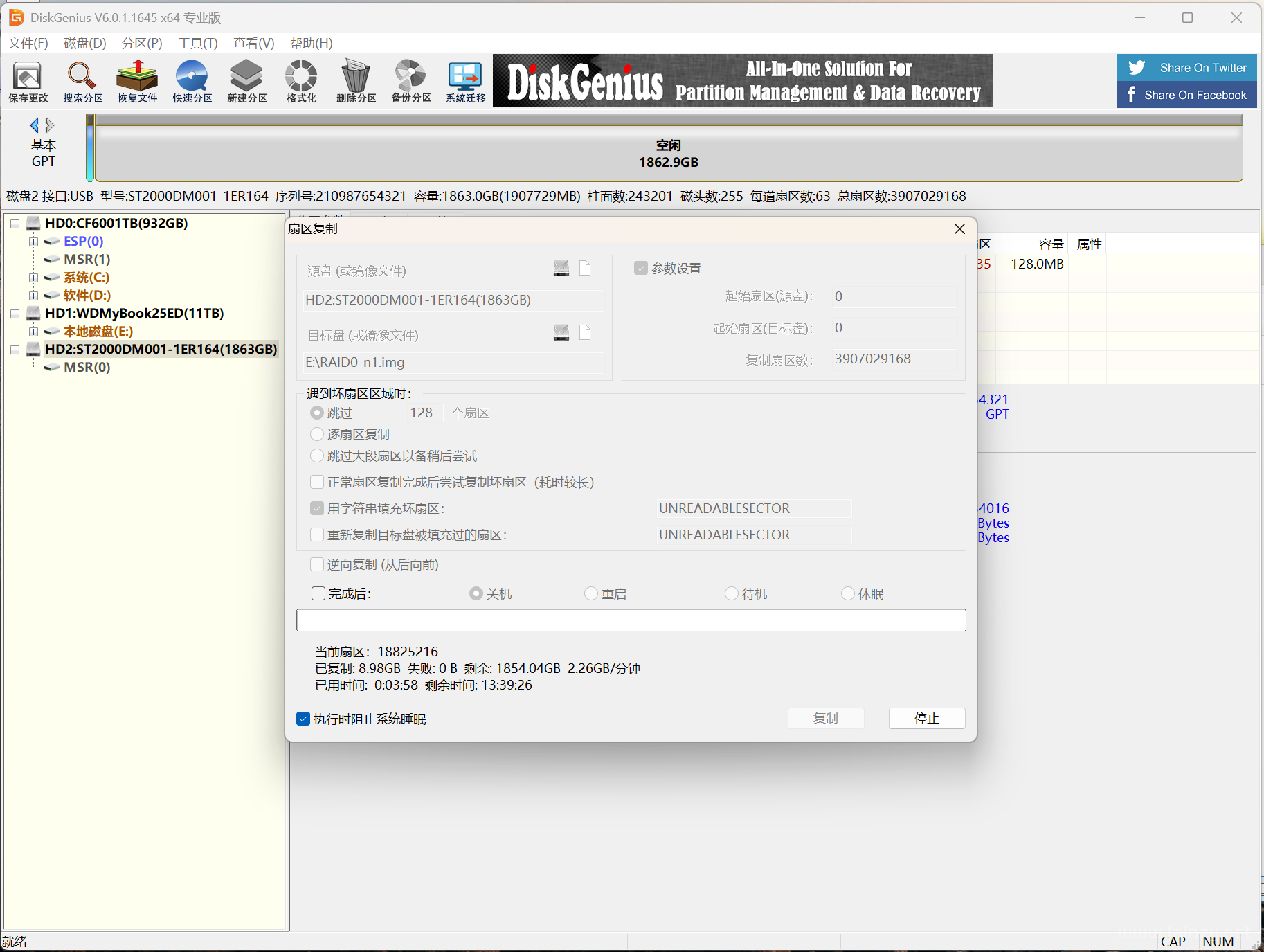This screenshot has width=1264, height=952.
Task: Enable the 完成后 checkbox
Action: tap(318, 593)
